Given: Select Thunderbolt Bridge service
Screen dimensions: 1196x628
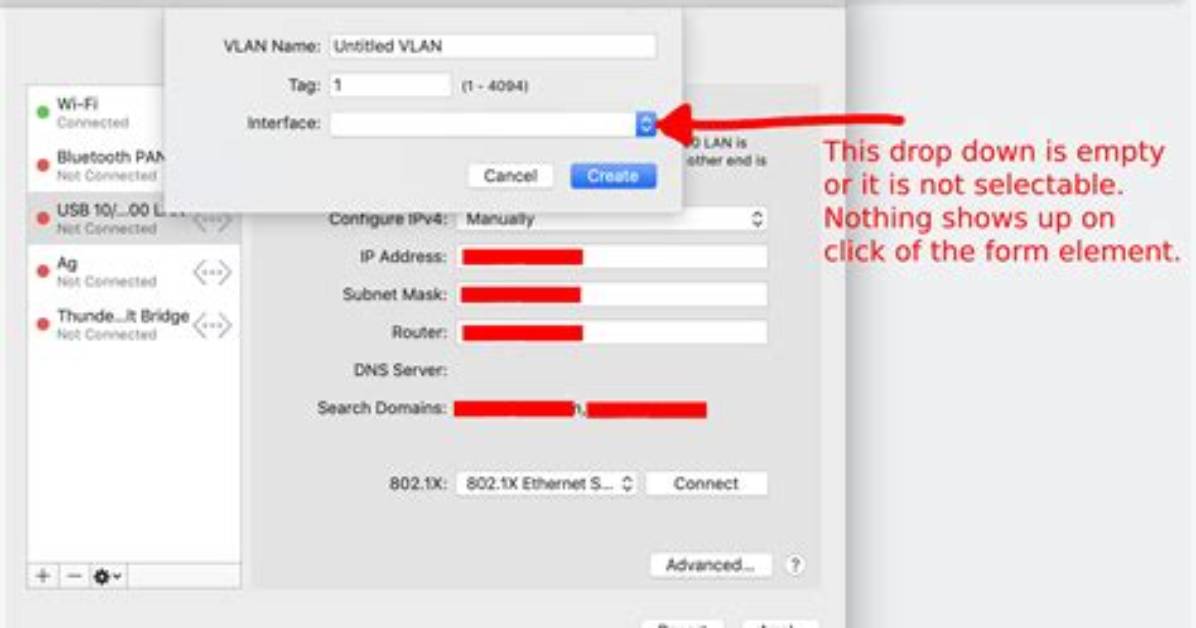Looking at the screenshot, I should click(133, 325).
